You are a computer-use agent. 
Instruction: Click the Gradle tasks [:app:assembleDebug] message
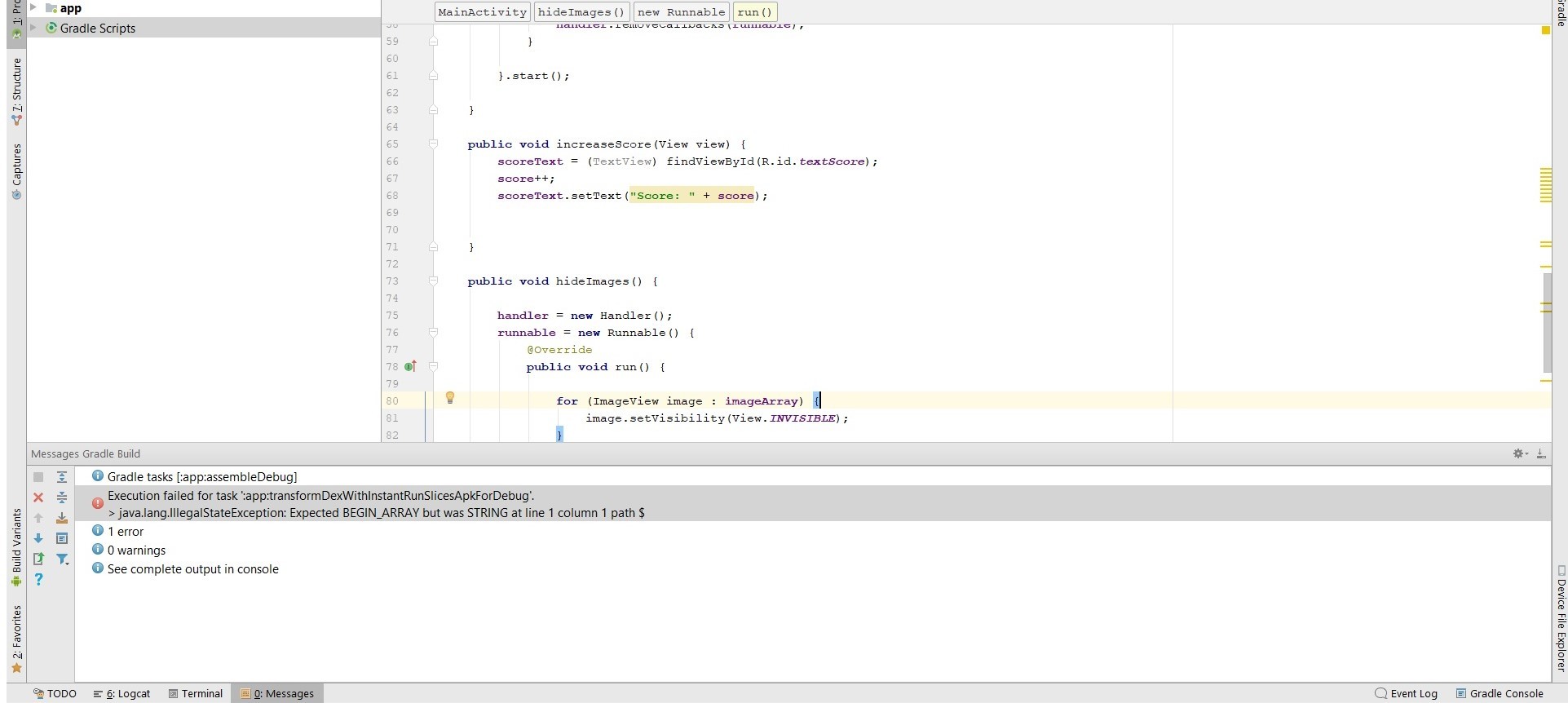(x=202, y=477)
